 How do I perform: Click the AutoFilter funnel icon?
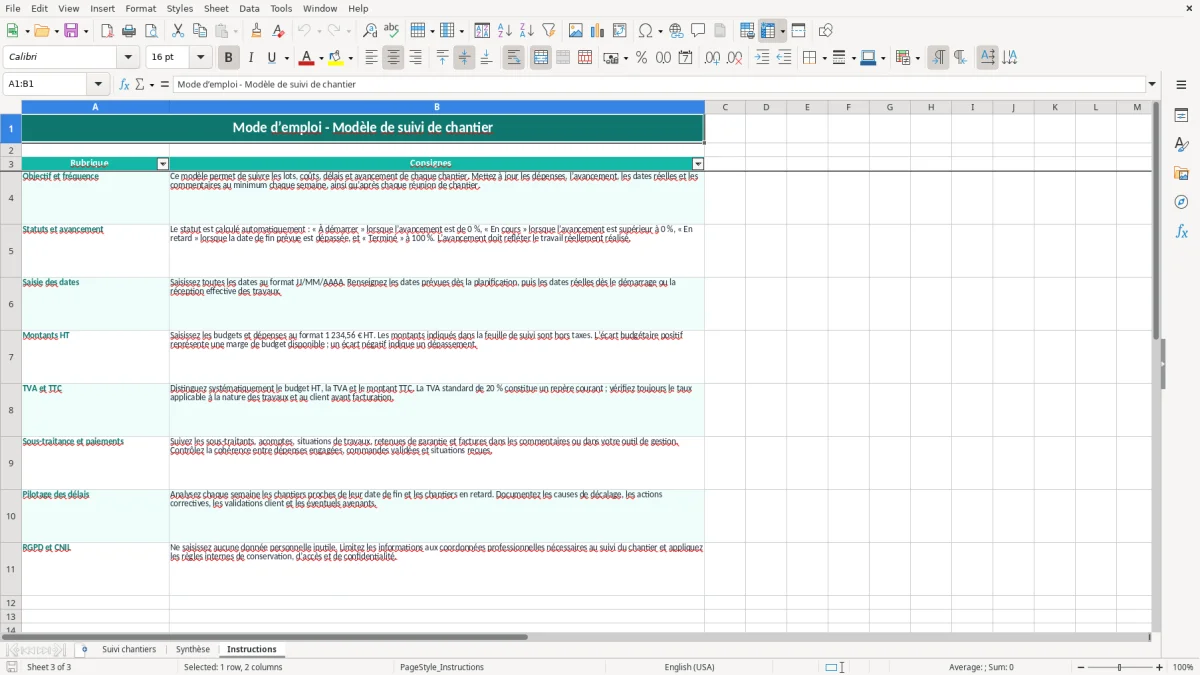coord(549,31)
